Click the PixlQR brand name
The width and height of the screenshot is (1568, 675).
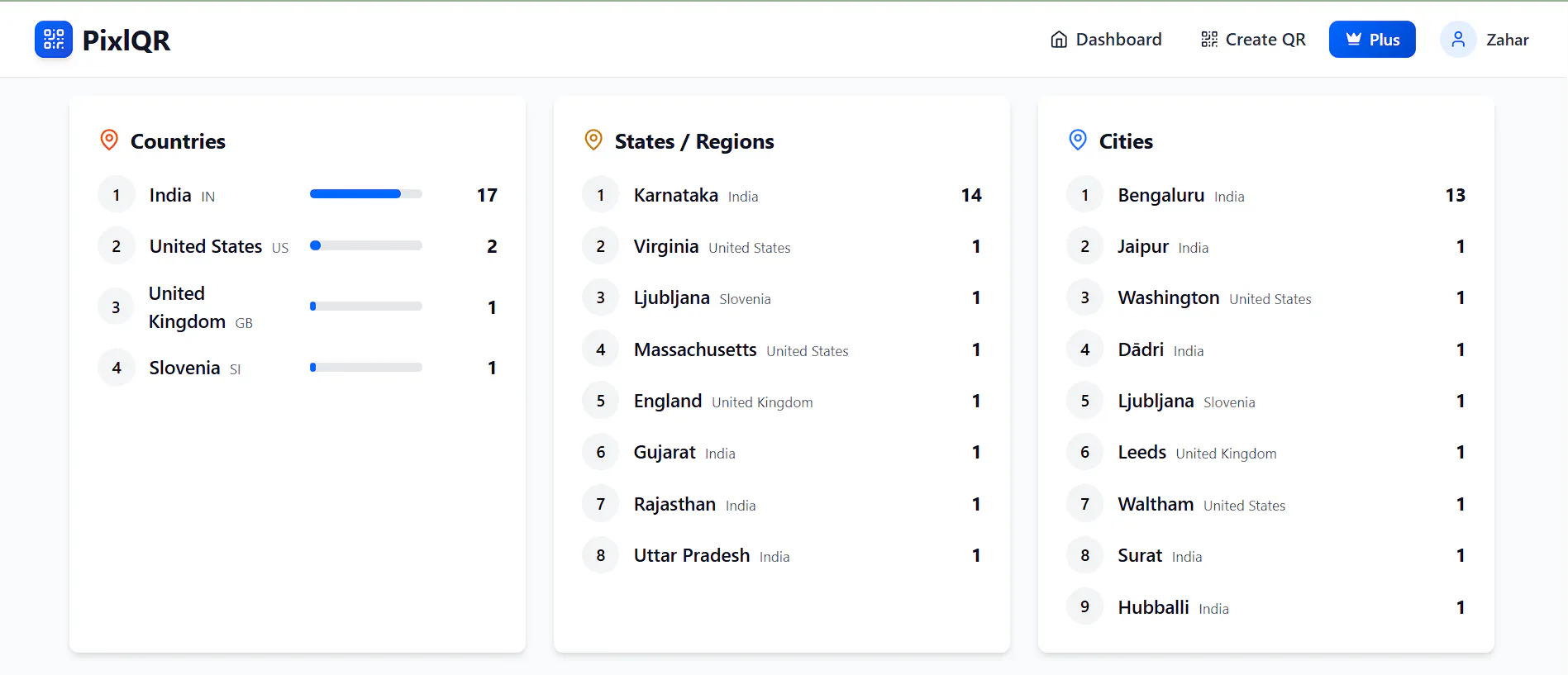click(x=126, y=40)
